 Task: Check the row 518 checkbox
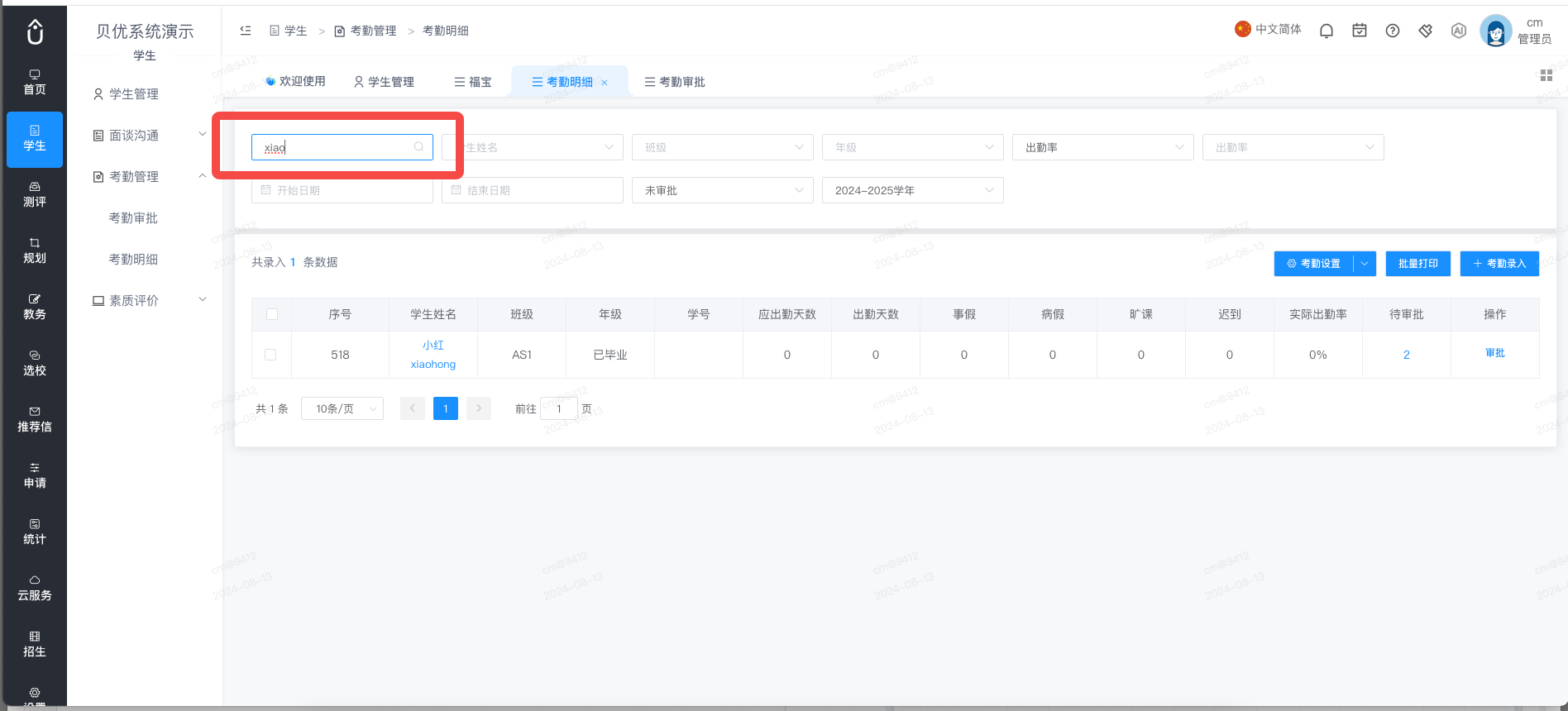(x=270, y=355)
